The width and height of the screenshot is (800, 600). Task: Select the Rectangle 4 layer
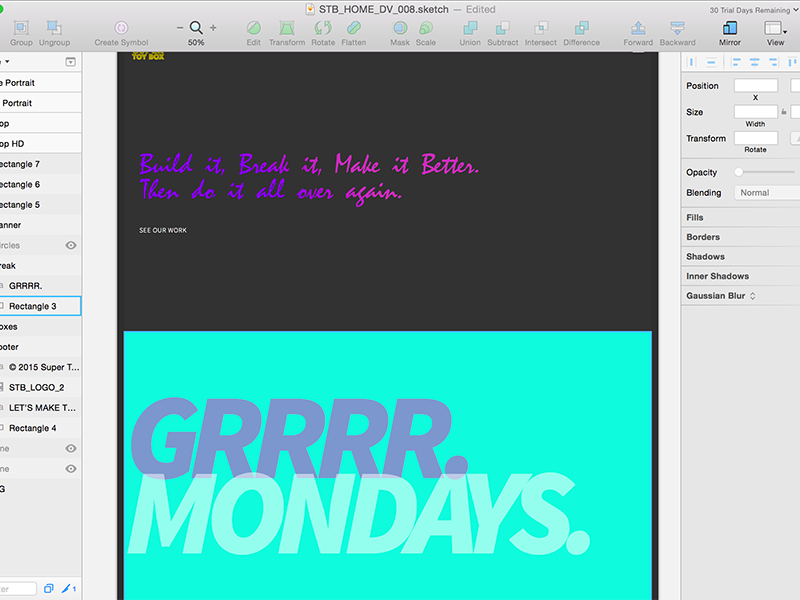point(40,428)
